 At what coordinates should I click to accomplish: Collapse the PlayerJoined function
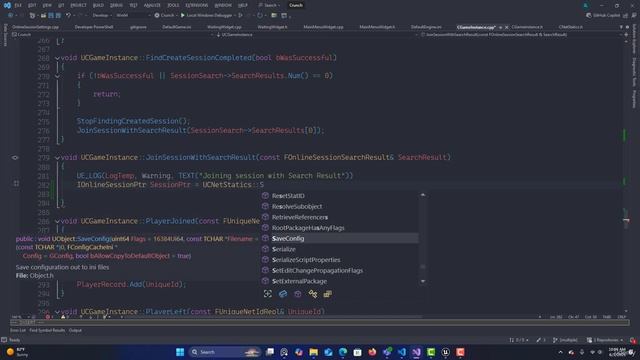[x=57, y=221]
